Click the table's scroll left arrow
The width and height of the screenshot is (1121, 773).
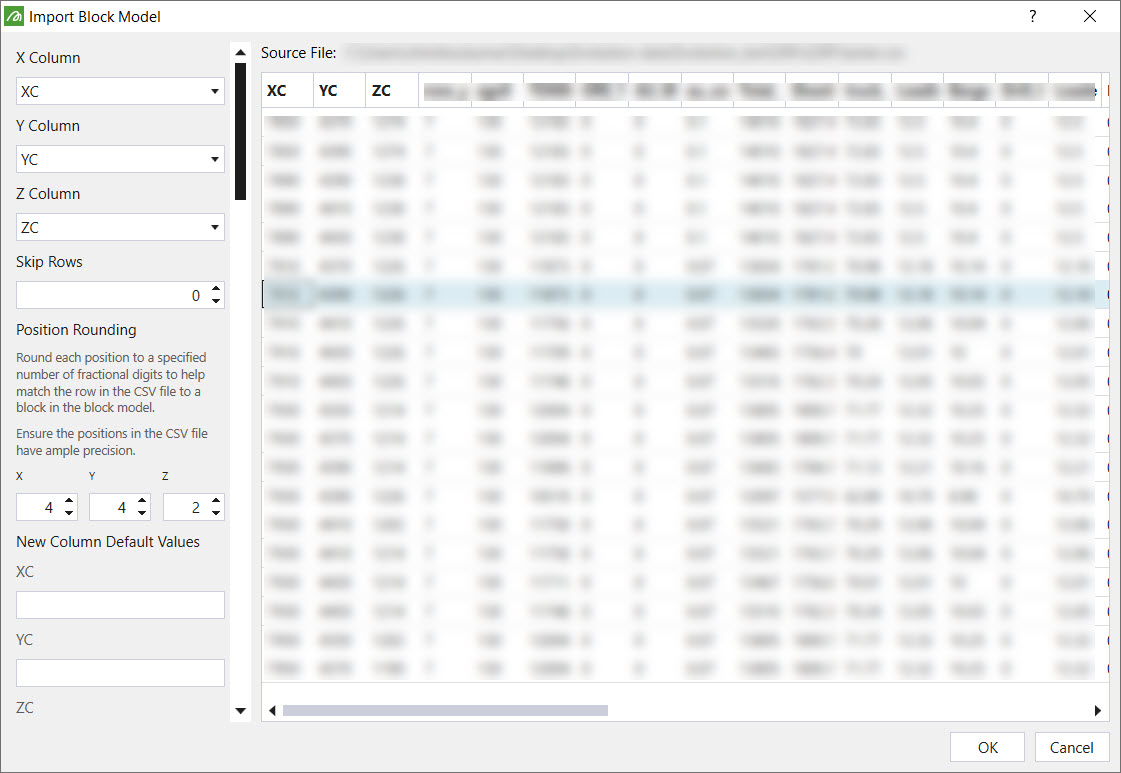click(272, 710)
